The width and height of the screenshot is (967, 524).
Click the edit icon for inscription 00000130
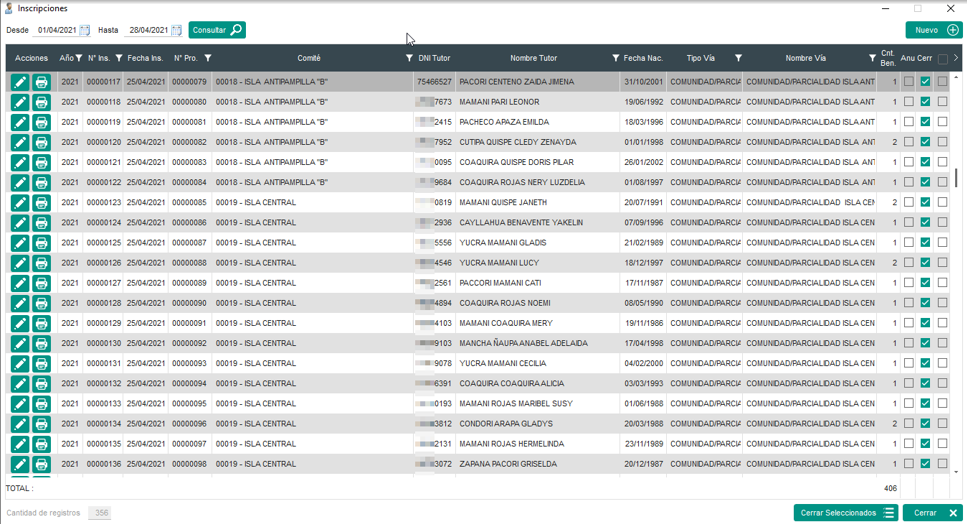(20, 344)
